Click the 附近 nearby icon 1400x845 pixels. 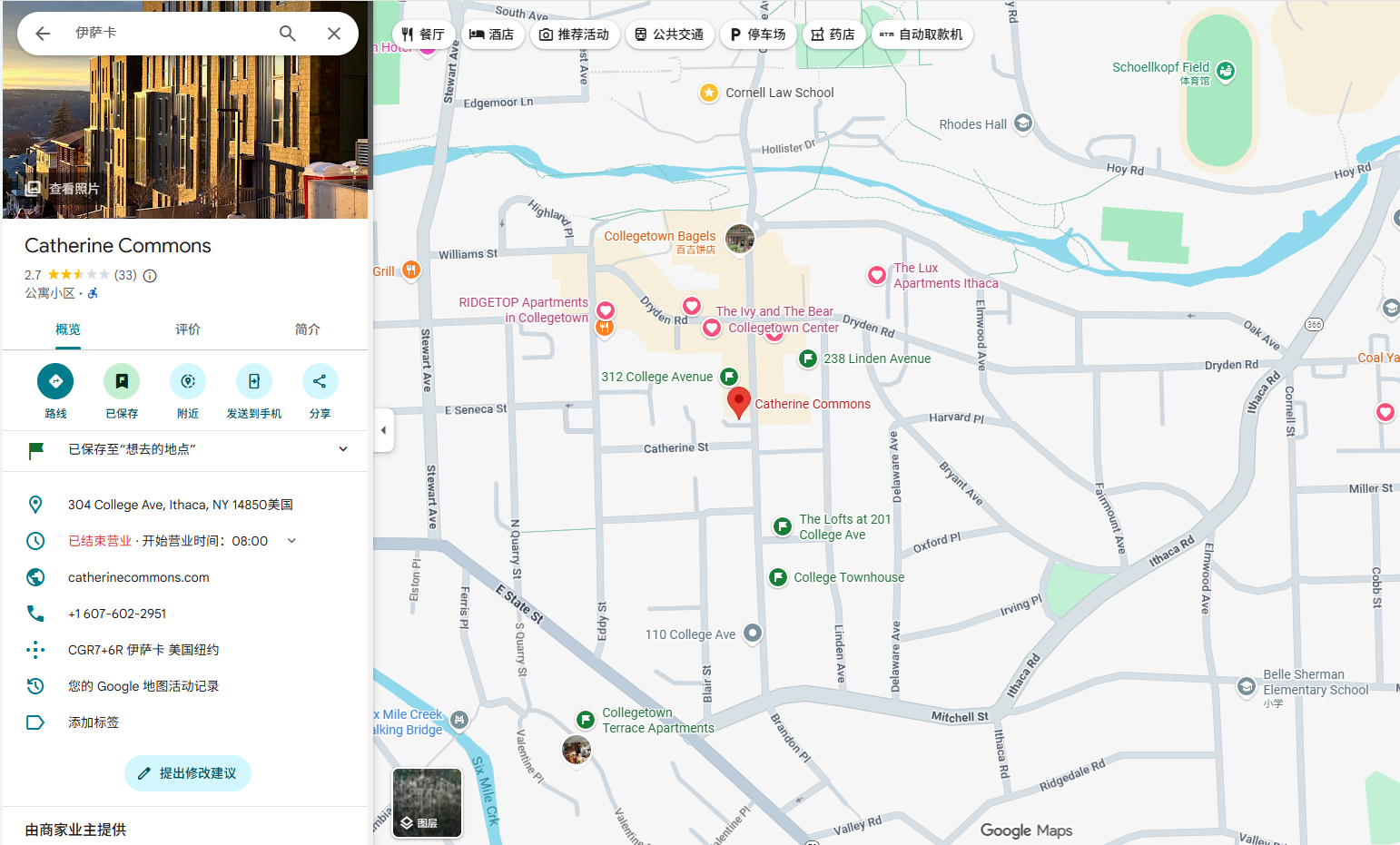188,381
